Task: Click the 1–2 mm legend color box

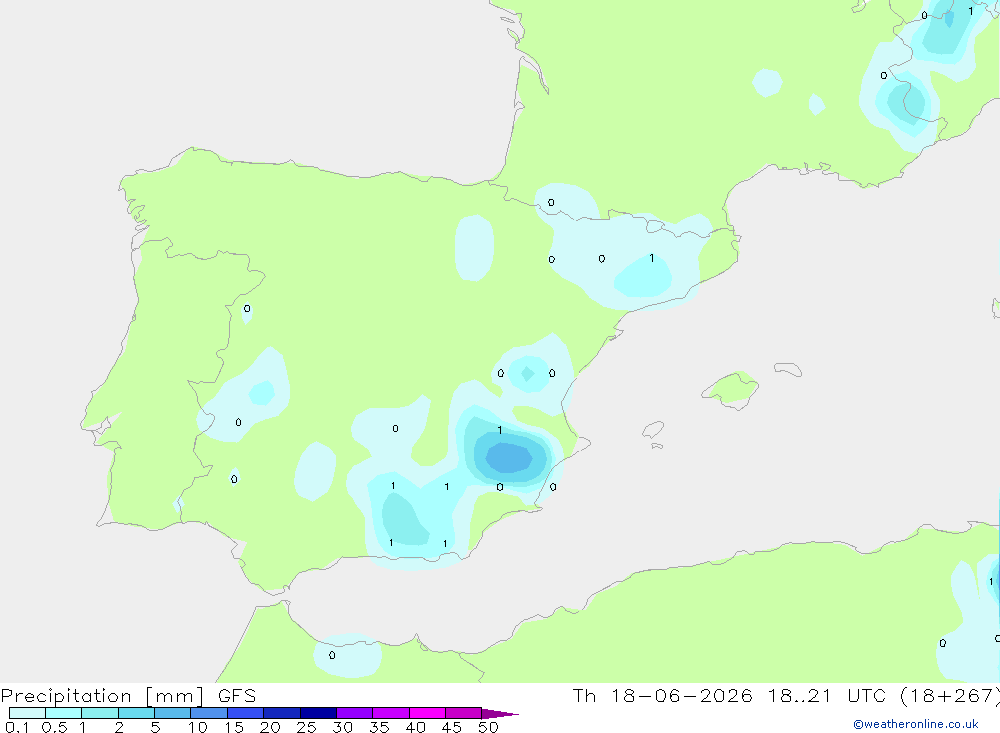Action: [99, 713]
